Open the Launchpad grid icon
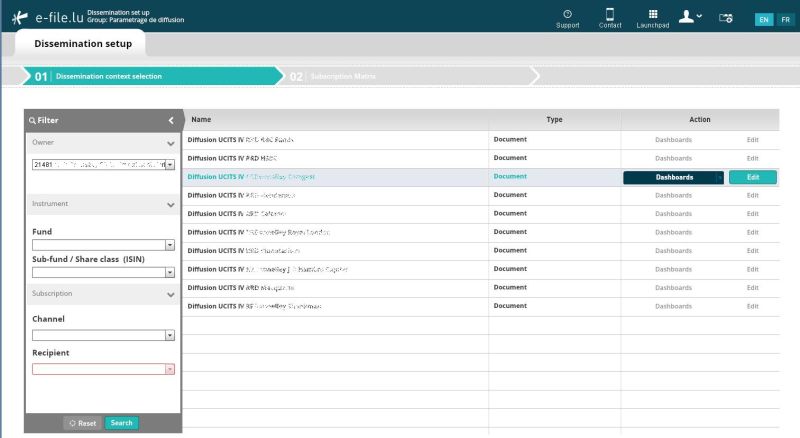Viewport: 800px width, 438px height. coord(652,15)
